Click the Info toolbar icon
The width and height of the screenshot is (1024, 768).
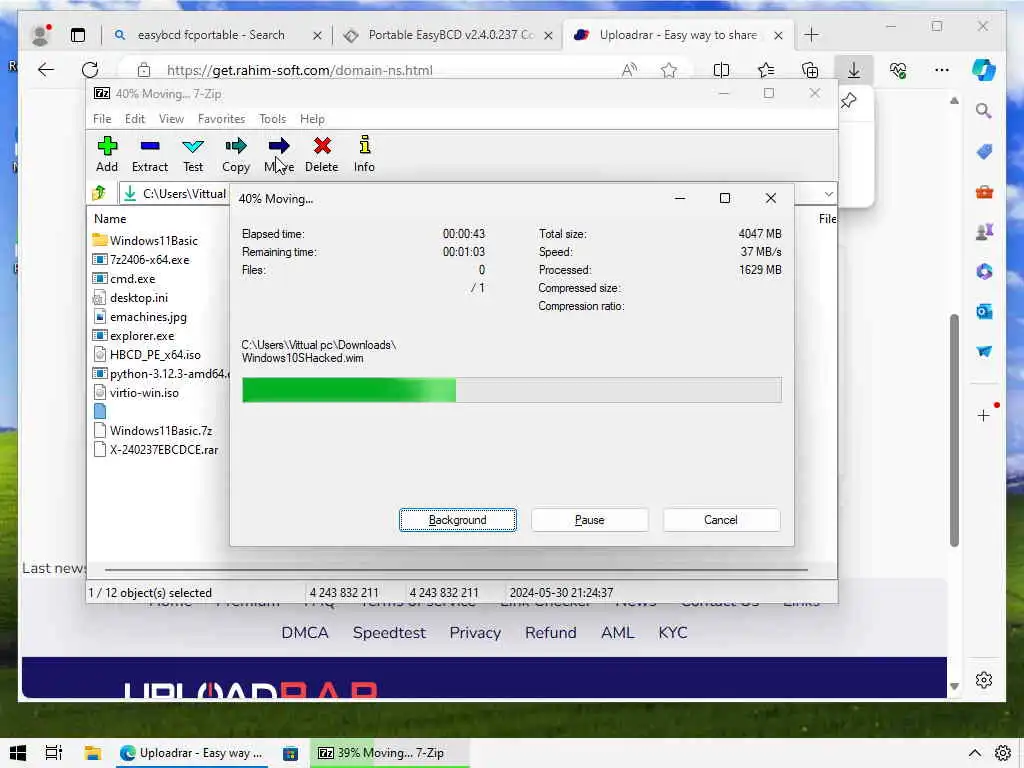(x=364, y=154)
